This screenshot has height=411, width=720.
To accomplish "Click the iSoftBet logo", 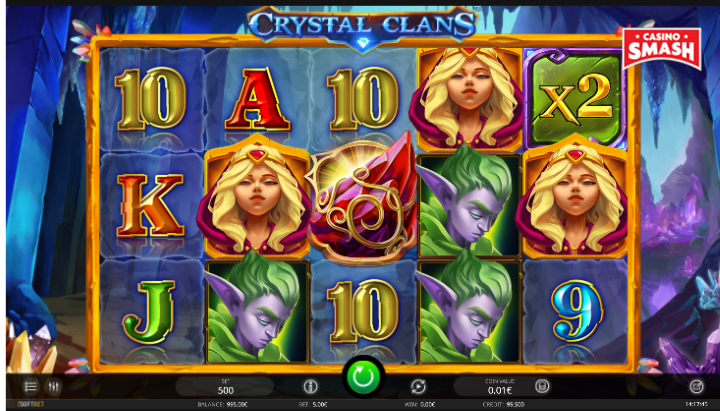I will pyautogui.click(x=31, y=405).
